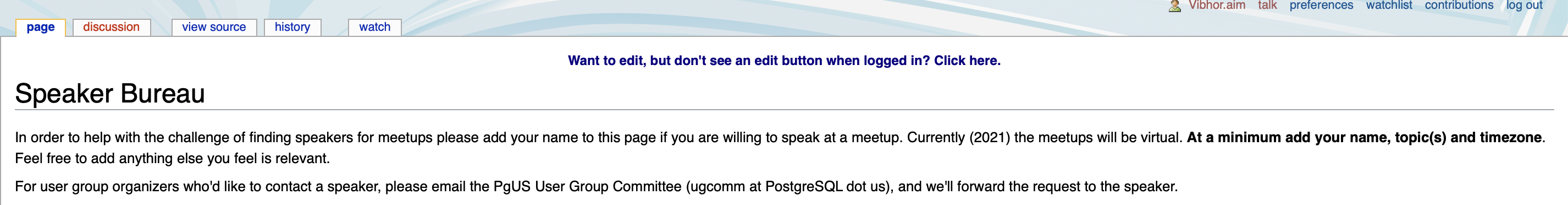
Task: Open the view source tab
Action: (214, 28)
